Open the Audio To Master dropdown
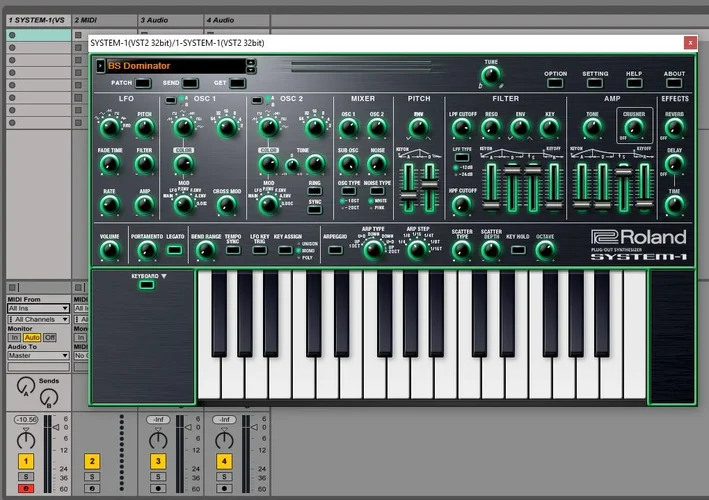This screenshot has height=500, width=709. click(38, 355)
